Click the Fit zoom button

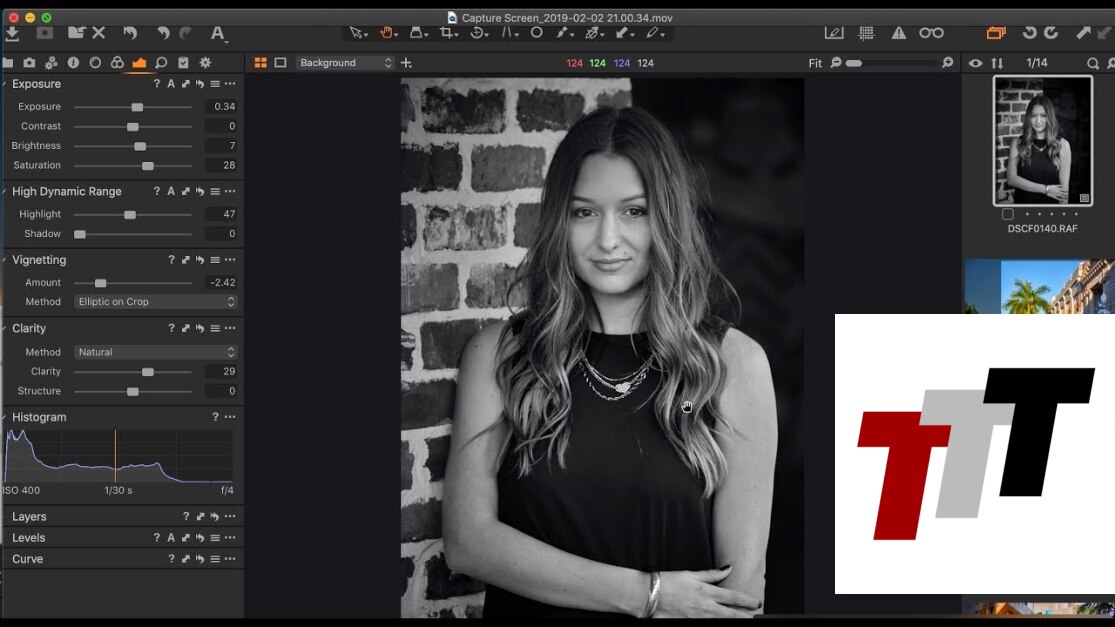pos(815,63)
